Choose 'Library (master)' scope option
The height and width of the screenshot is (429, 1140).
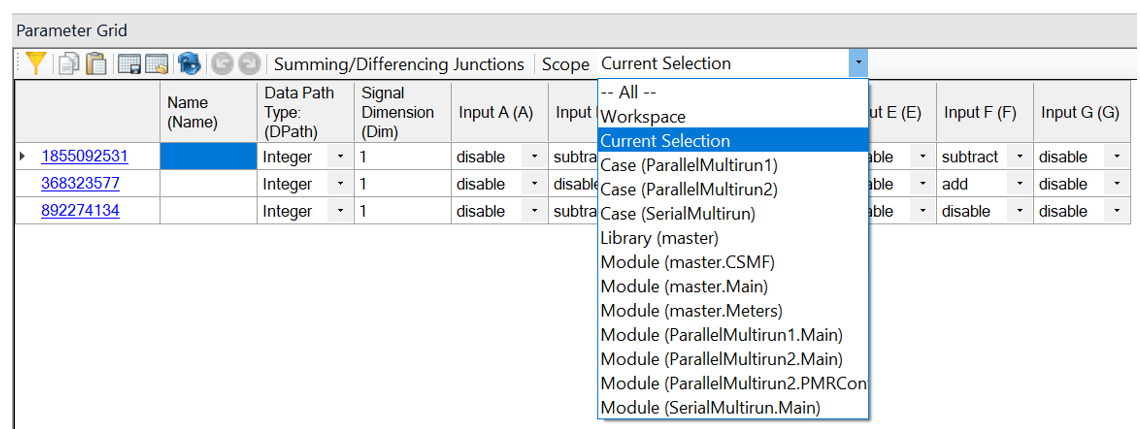[x=659, y=238]
